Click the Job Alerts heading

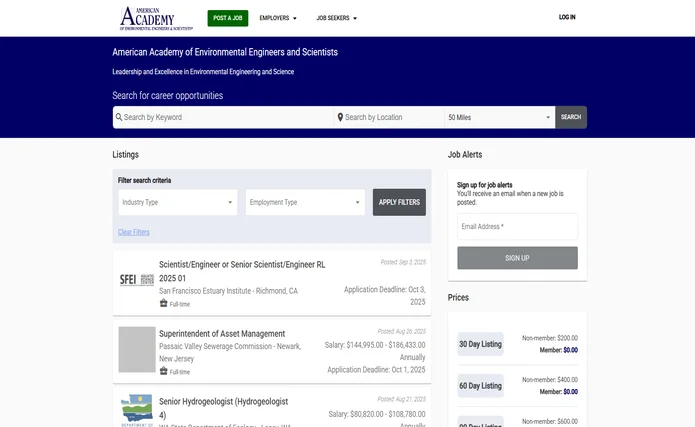tap(465, 154)
